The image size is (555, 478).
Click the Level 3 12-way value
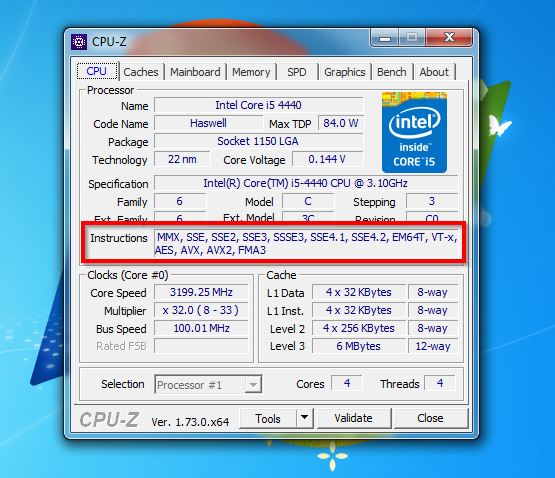433,346
